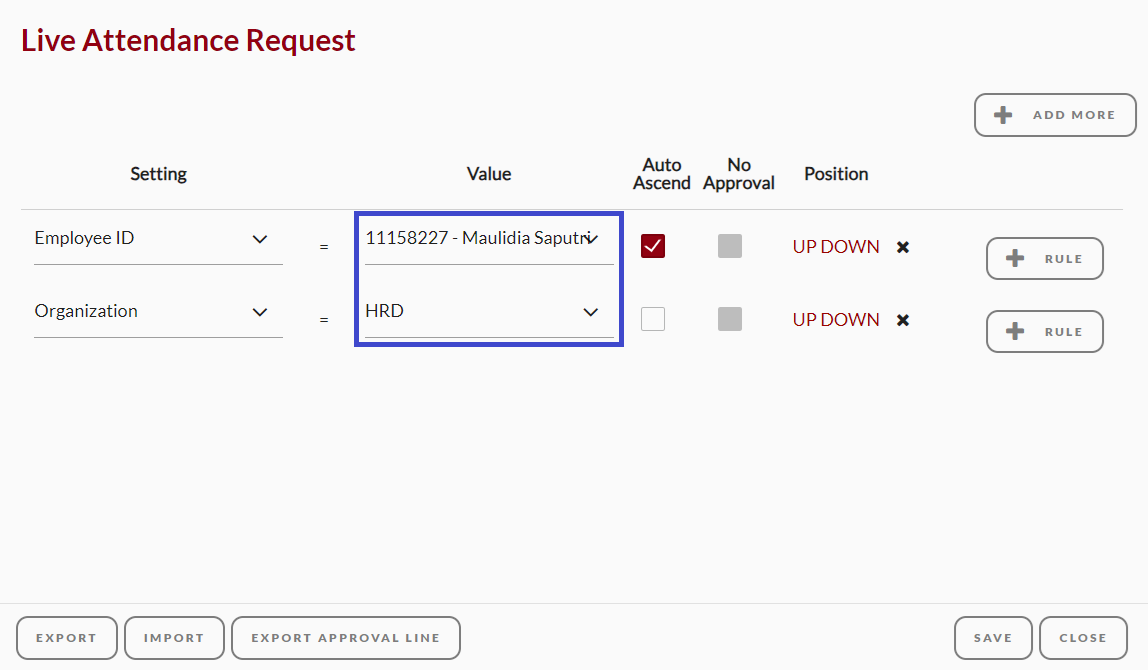Expand the Maulidia Saputri value dropdown
Screen dimensions: 1148x670
[489, 239]
